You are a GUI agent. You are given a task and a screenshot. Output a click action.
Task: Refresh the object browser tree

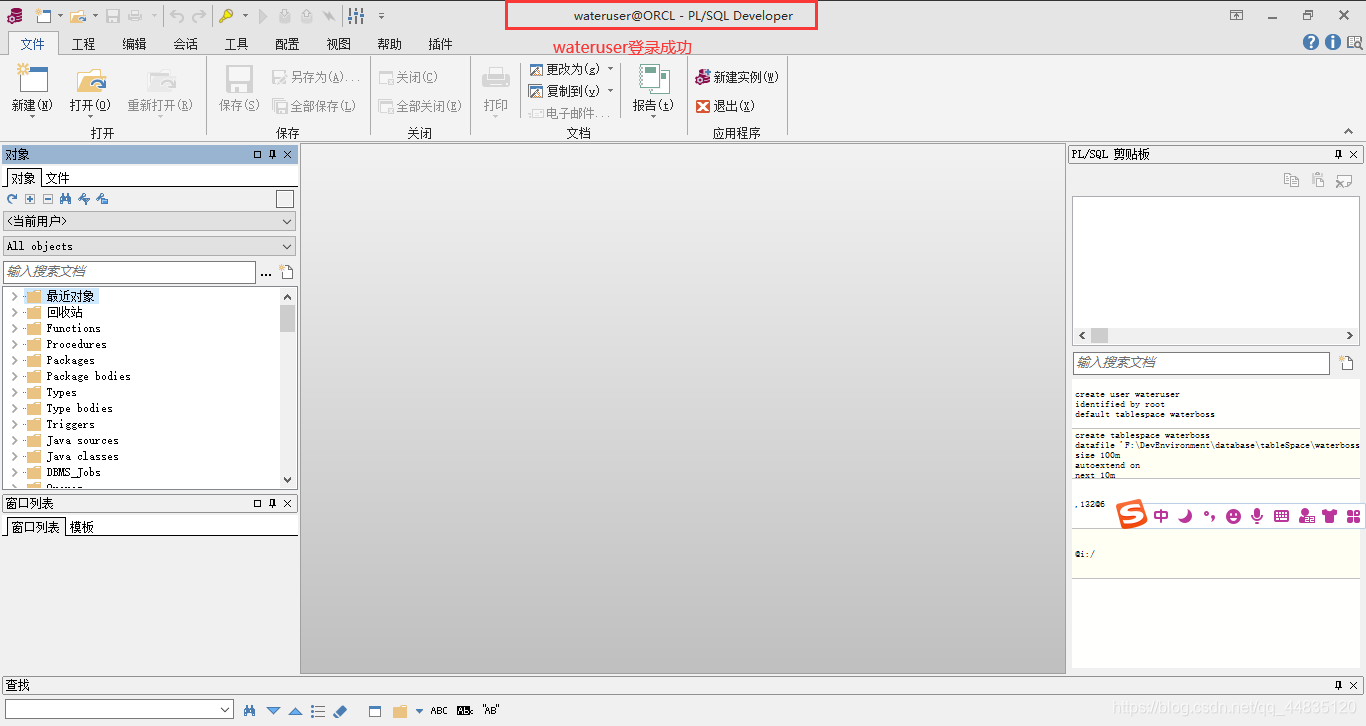12,199
